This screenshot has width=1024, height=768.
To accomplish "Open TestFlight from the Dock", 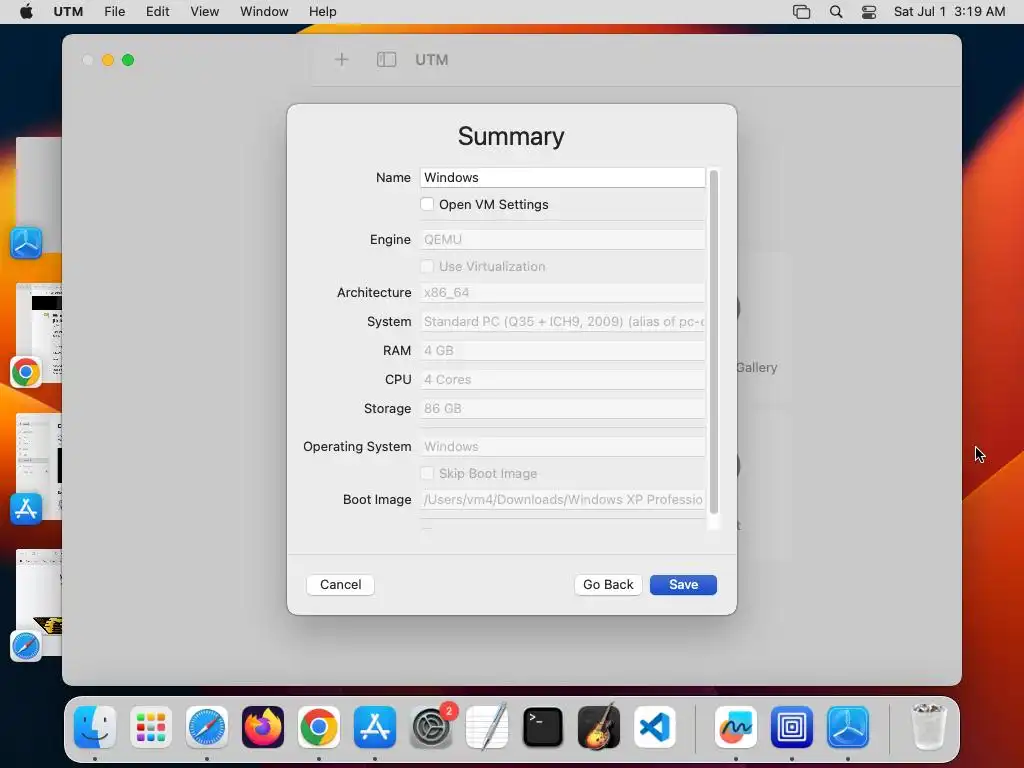I will click(848, 727).
